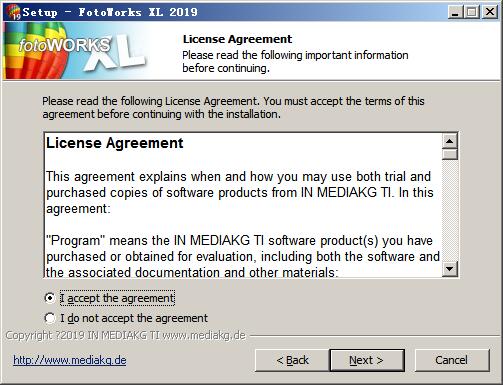Open the http://www.mediakg.de link
The width and height of the screenshot is (503, 385).
point(70,360)
